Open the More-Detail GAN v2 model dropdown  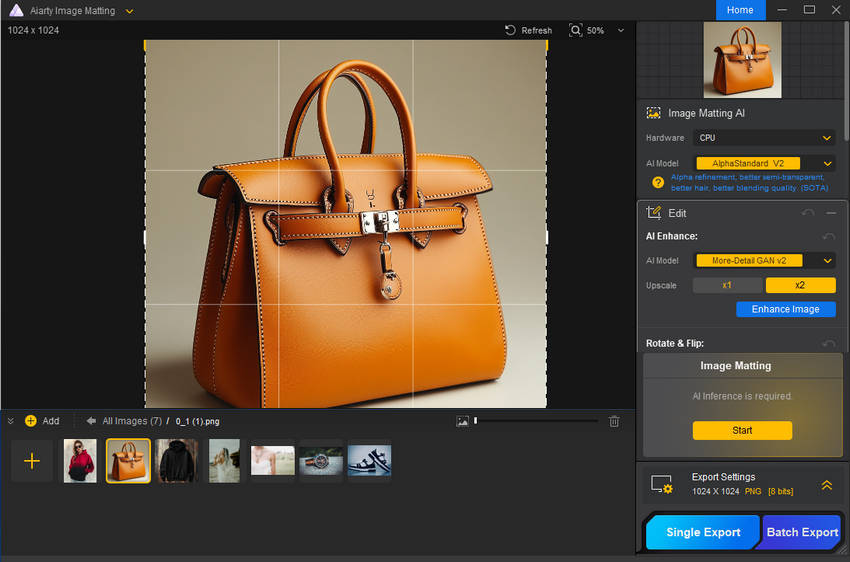point(764,261)
